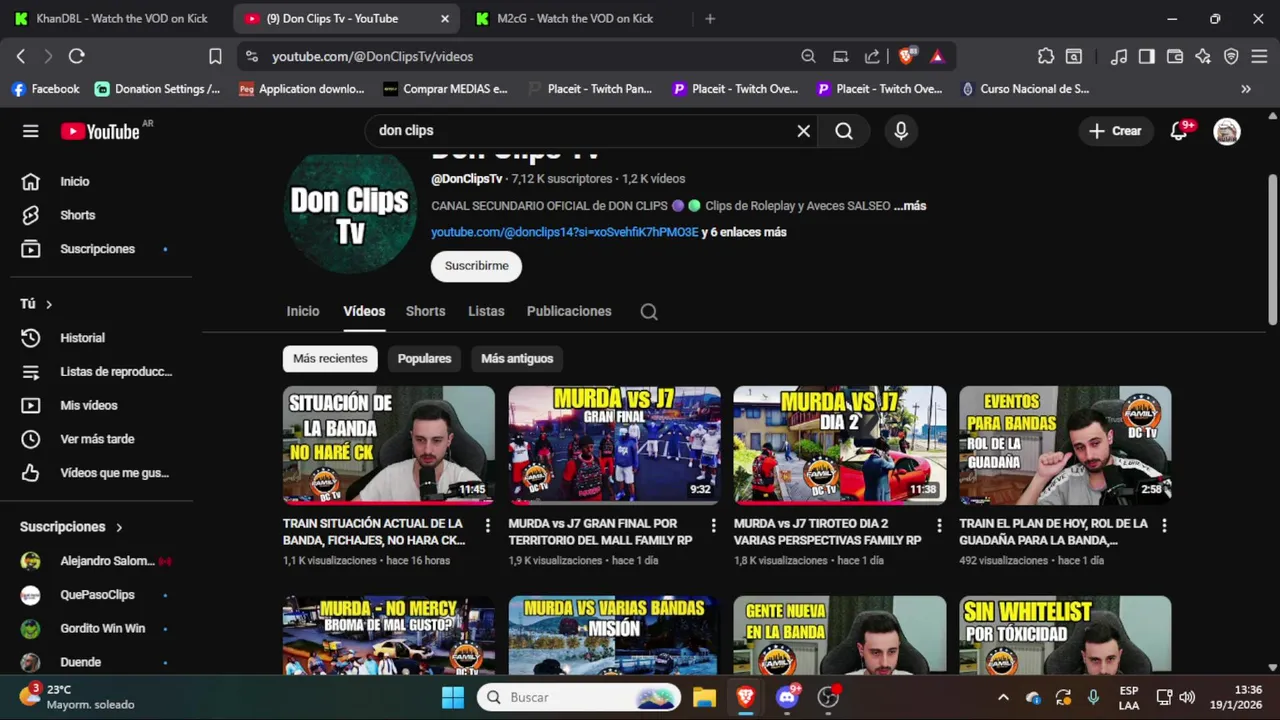Open YouTube notifications bell
This screenshot has height=720, width=1280.
click(x=1179, y=131)
